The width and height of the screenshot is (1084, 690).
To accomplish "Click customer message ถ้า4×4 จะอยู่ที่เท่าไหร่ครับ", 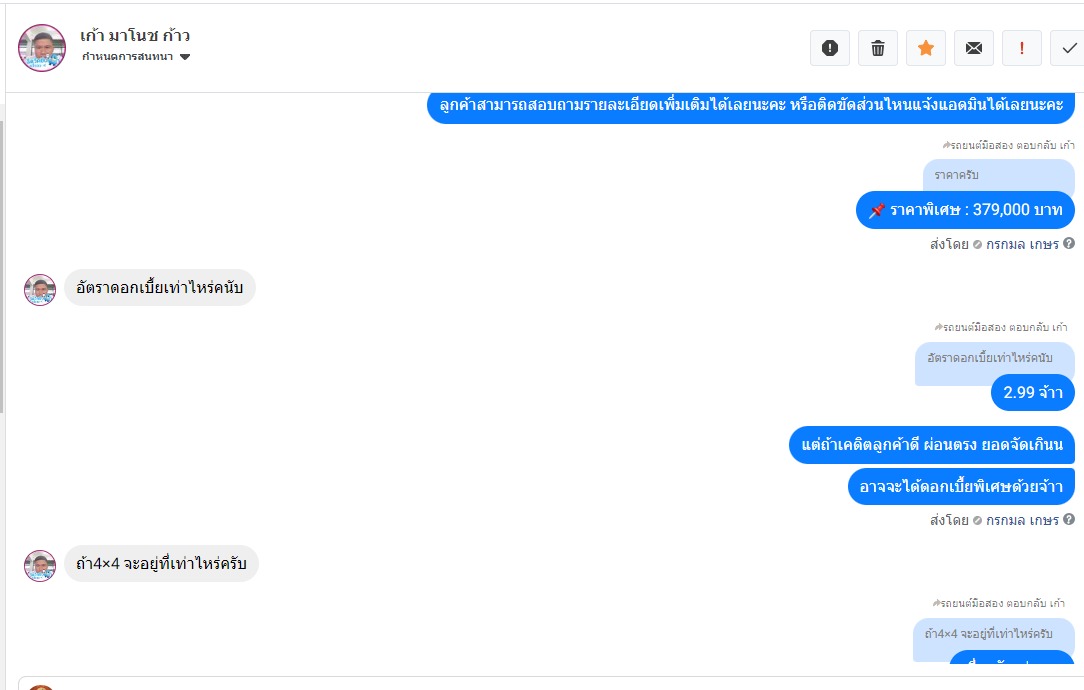I will (x=161, y=564).
